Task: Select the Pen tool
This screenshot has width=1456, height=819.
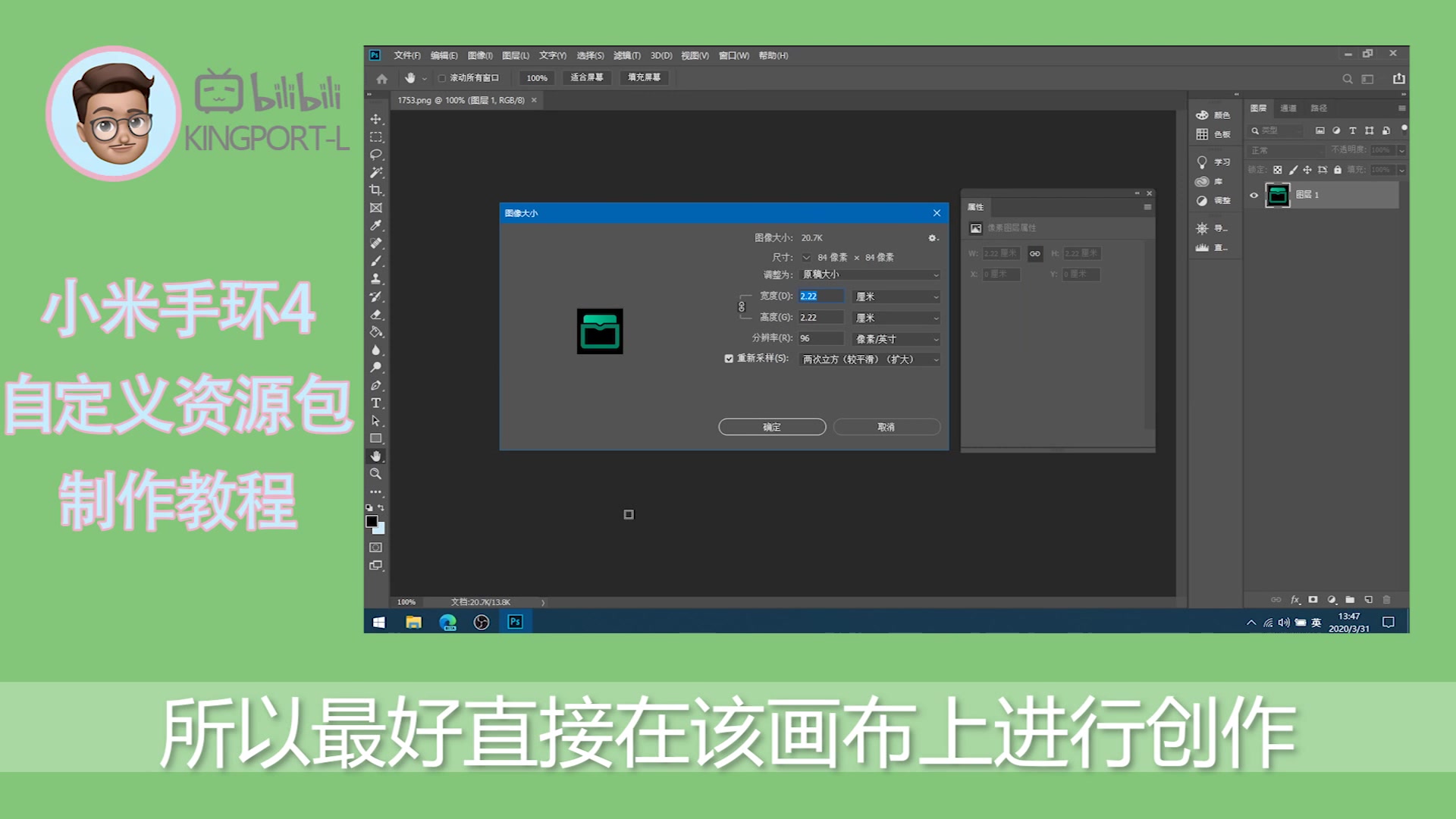Action: [376, 385]
